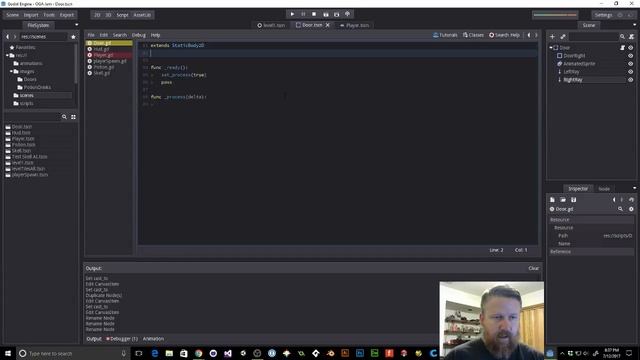The height and width of the screenshot is (360, 640).
Task: Select playerSpawn.gd in the script list
Action: click(x=110, y=61)
